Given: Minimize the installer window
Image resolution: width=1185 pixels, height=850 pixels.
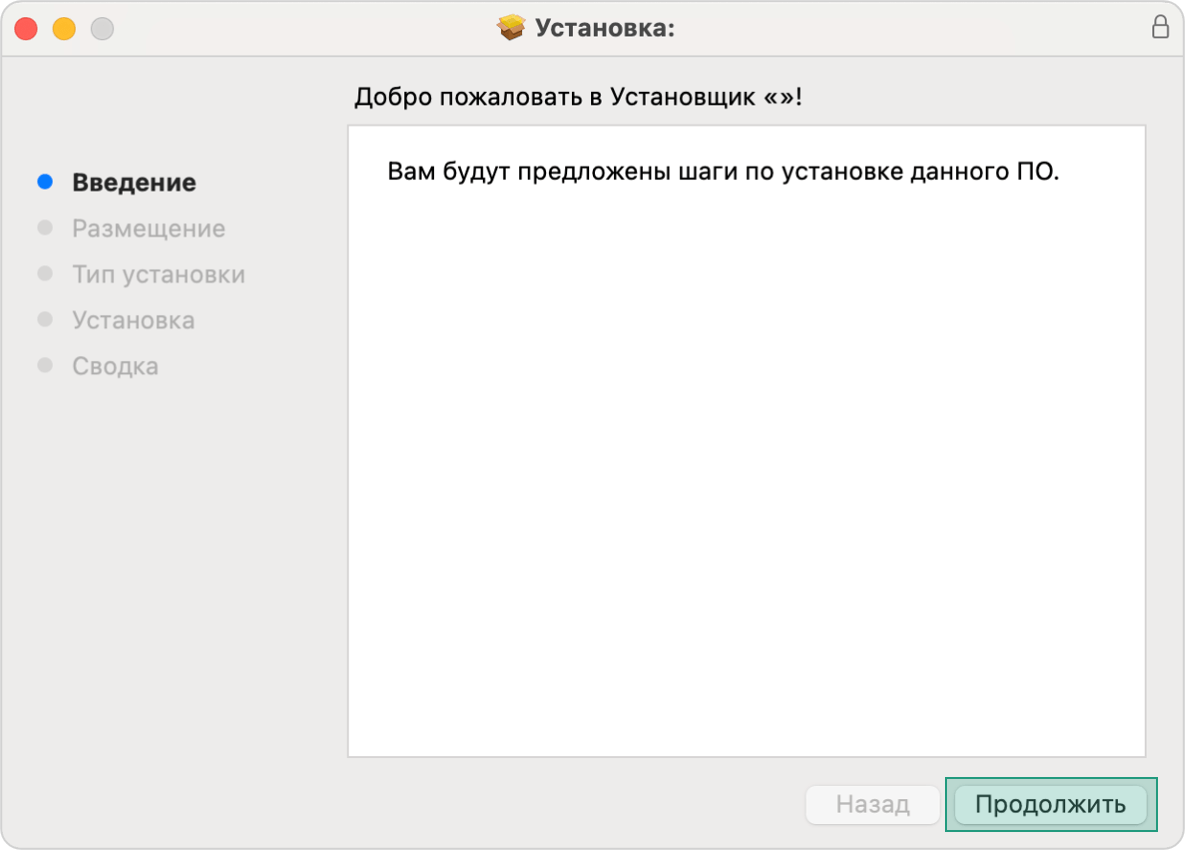Looking at the screenshot, I should click(64, 29).
